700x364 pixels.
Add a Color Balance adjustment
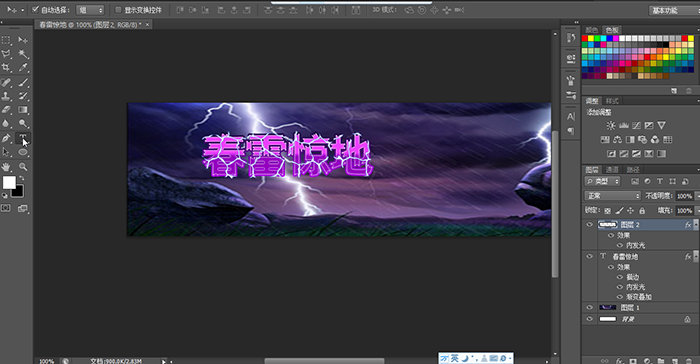click(617, 140)
